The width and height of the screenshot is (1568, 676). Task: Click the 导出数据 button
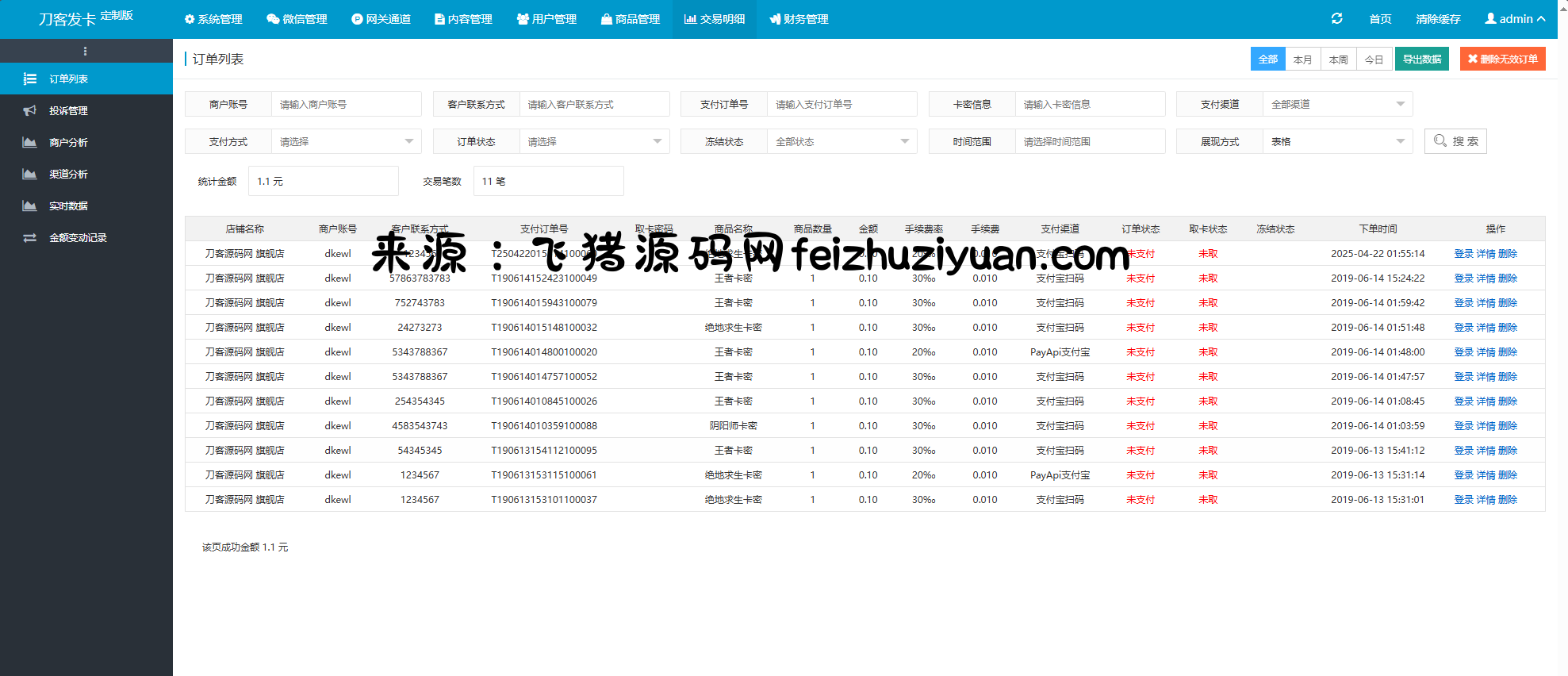pos(1421,60)
